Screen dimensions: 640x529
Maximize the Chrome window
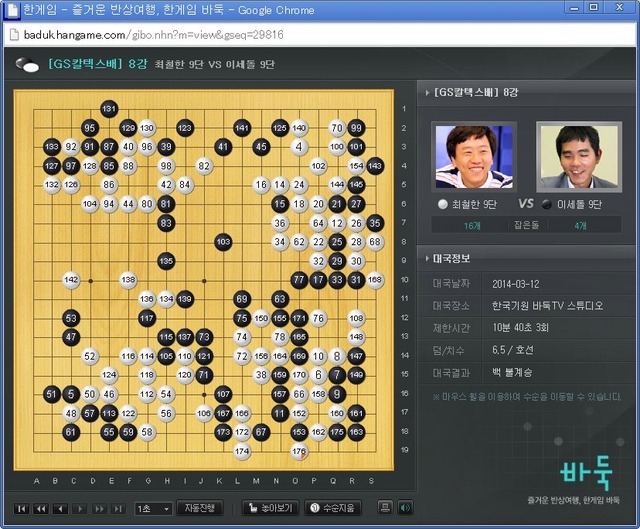(594, 7)
